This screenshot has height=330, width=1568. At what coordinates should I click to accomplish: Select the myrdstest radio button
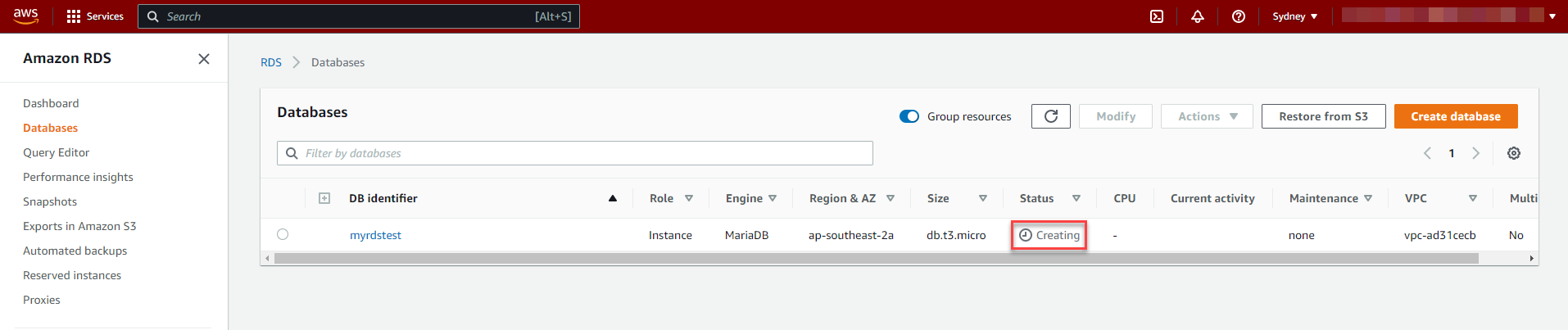[283, 234]
